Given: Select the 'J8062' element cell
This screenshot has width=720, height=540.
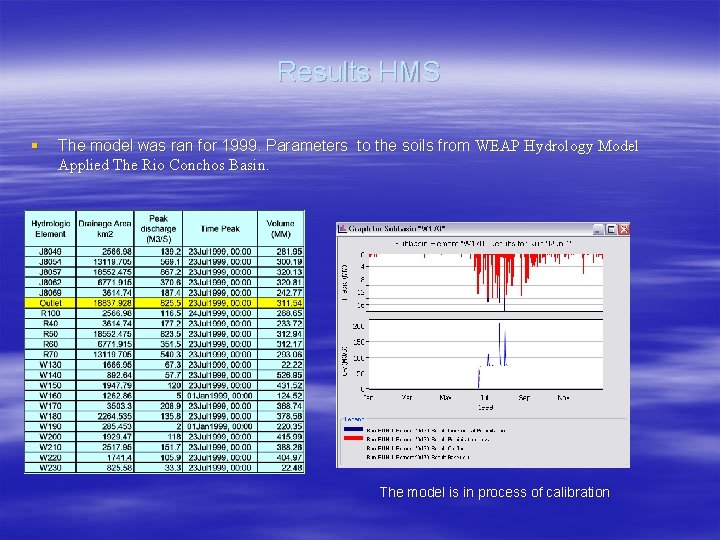Looking at the screenshot, I should point(51,282).
